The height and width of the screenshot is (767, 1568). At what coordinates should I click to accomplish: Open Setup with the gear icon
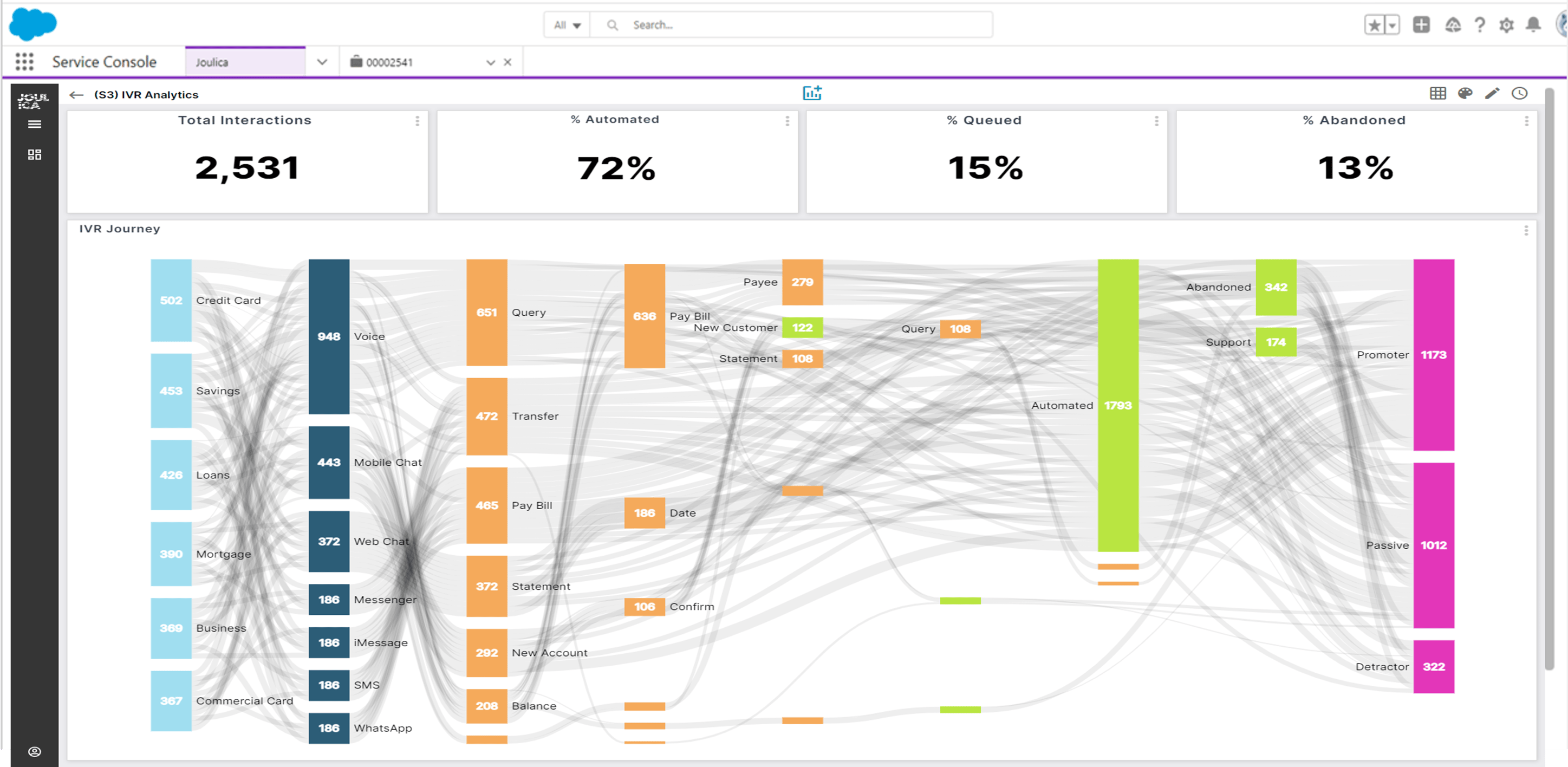click(x=1507, y=25)
